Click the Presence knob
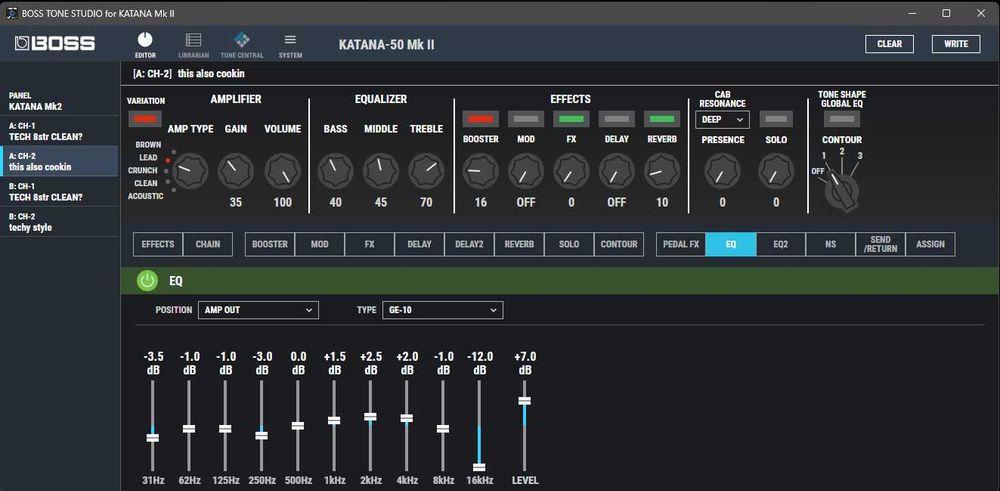Screen dimensions: 1000x491 click(722, 172)
